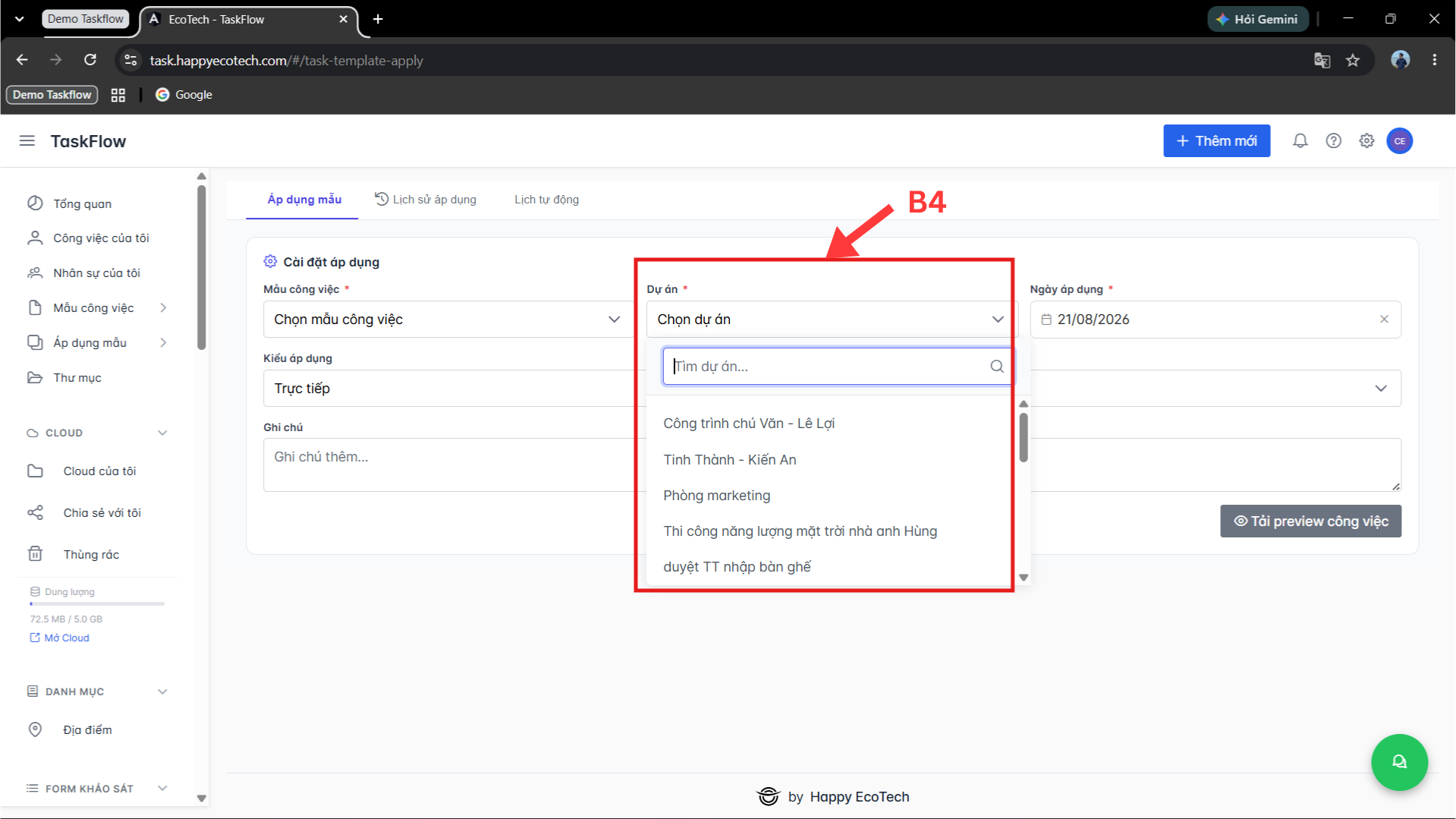
Task: Open a new browser tab
Action: pyautogui.click(x=378, y=19)
